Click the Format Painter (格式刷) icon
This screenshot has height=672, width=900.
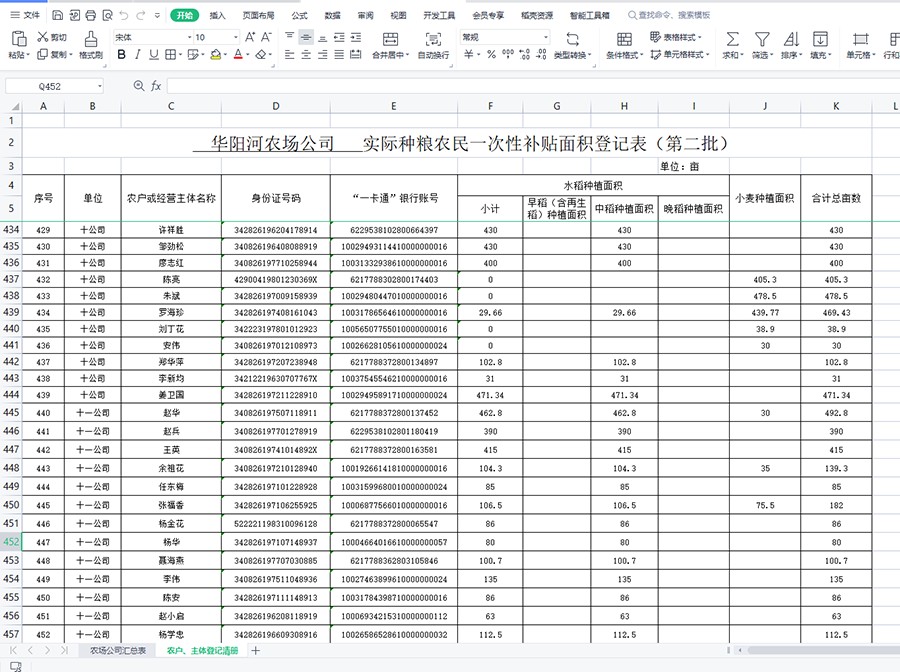(x=90, y=39)
